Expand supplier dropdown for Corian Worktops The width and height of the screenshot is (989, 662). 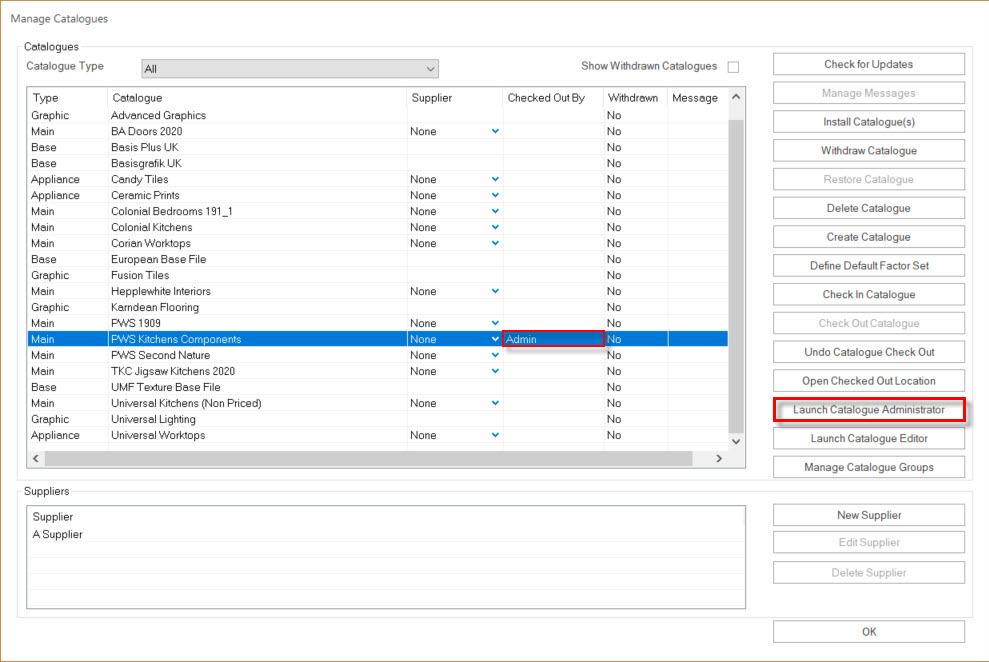(x=495, y=243)
